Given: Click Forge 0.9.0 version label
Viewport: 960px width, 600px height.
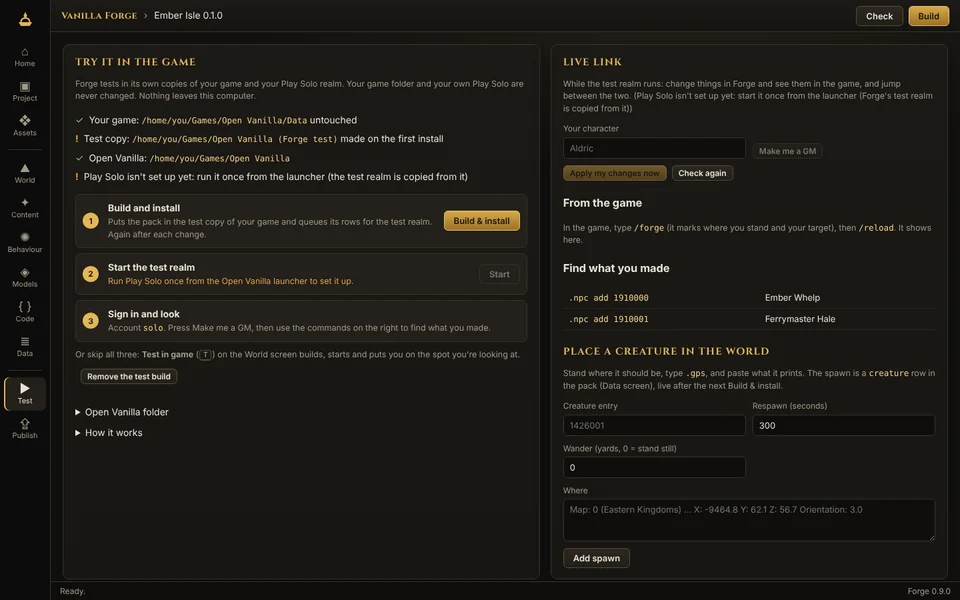Looking at the screenshot, I should (x=929, y=591).
